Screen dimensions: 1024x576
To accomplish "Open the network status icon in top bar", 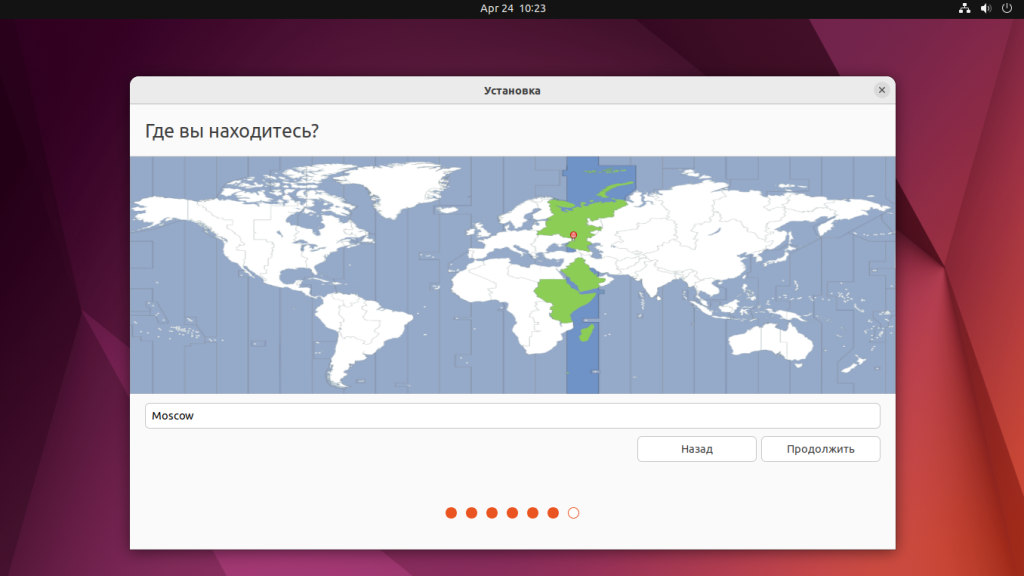I will [x=965, y=8].
